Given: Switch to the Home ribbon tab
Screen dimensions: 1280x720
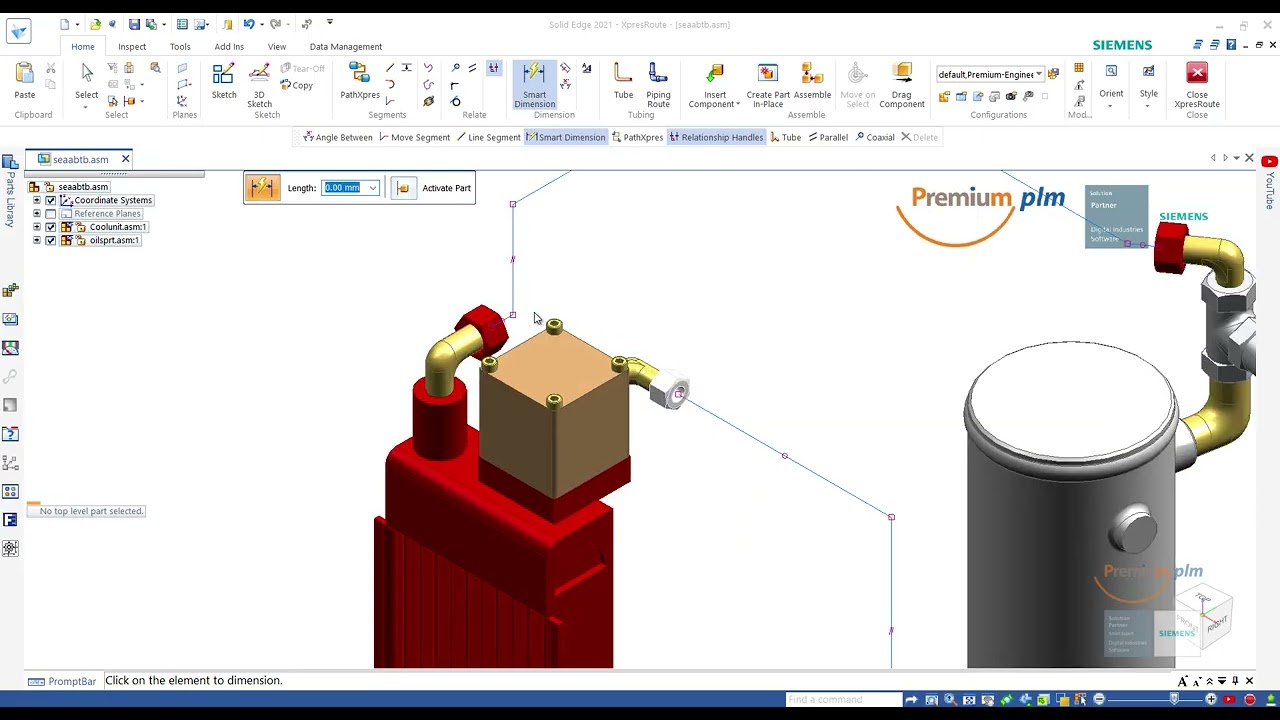Looking at the screenshot, I should 83,46.
